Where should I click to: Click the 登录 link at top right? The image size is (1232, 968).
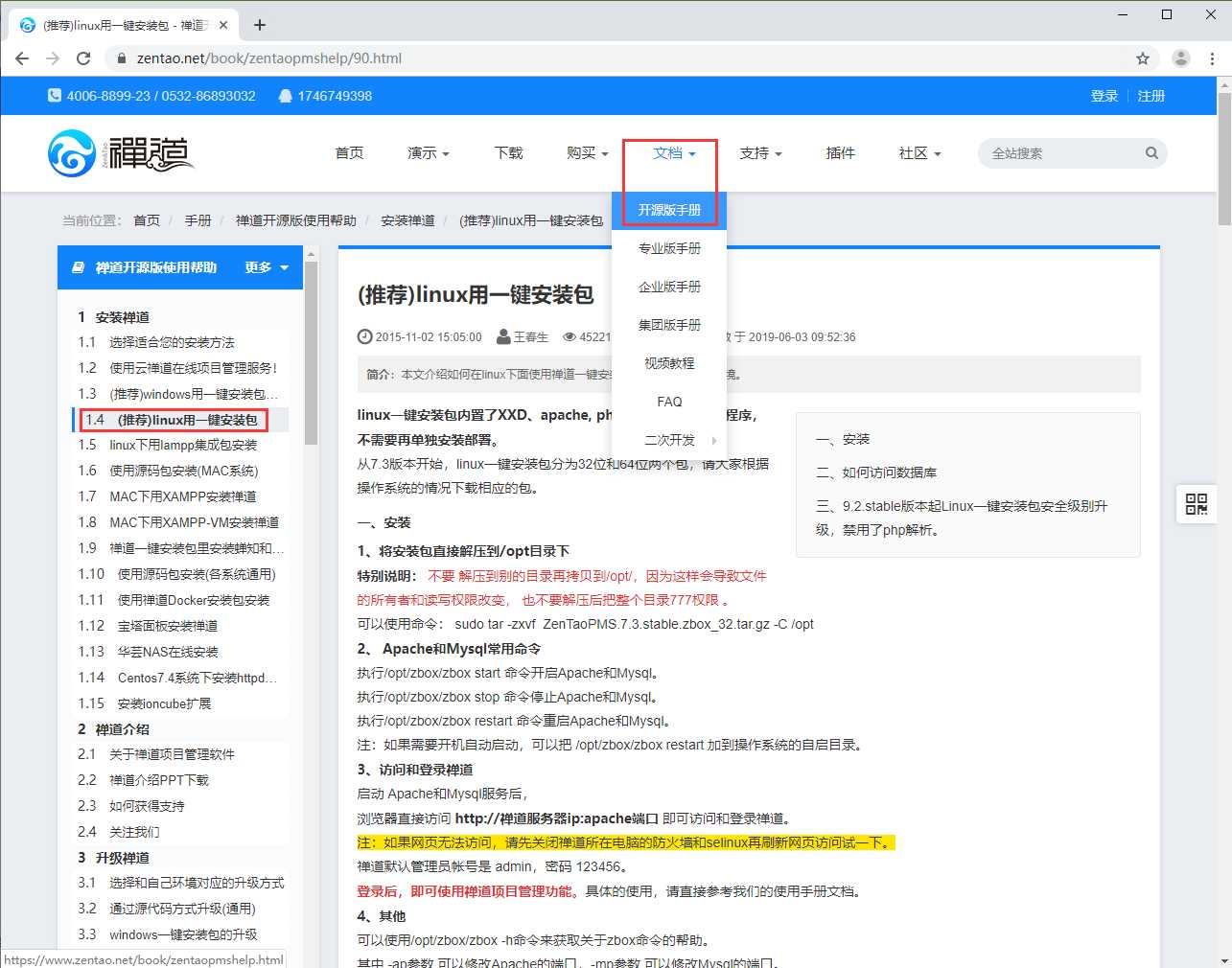(x=1104, y=95)
